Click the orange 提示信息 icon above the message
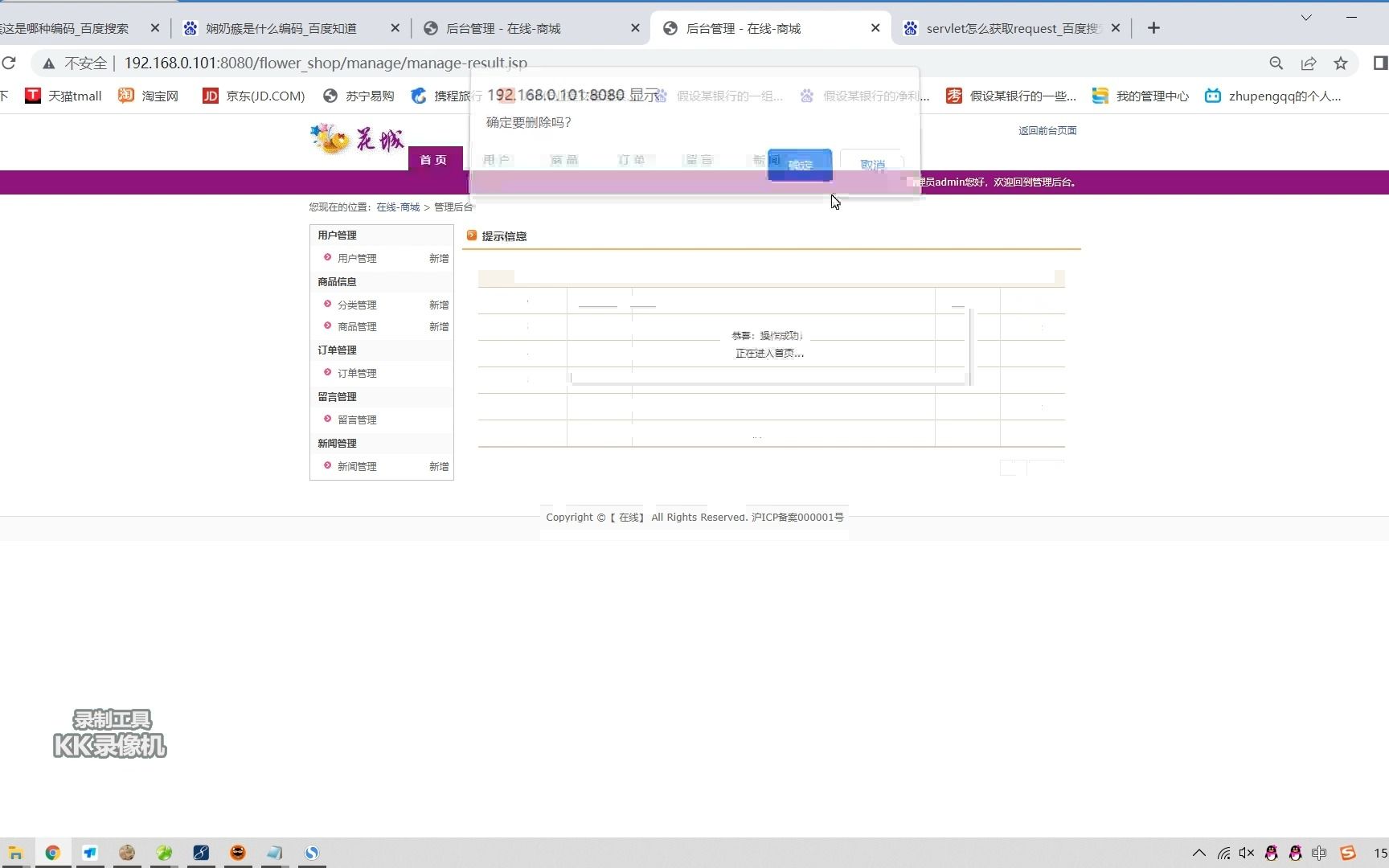This screenshot has width=1389, height=868. [472, 235]
